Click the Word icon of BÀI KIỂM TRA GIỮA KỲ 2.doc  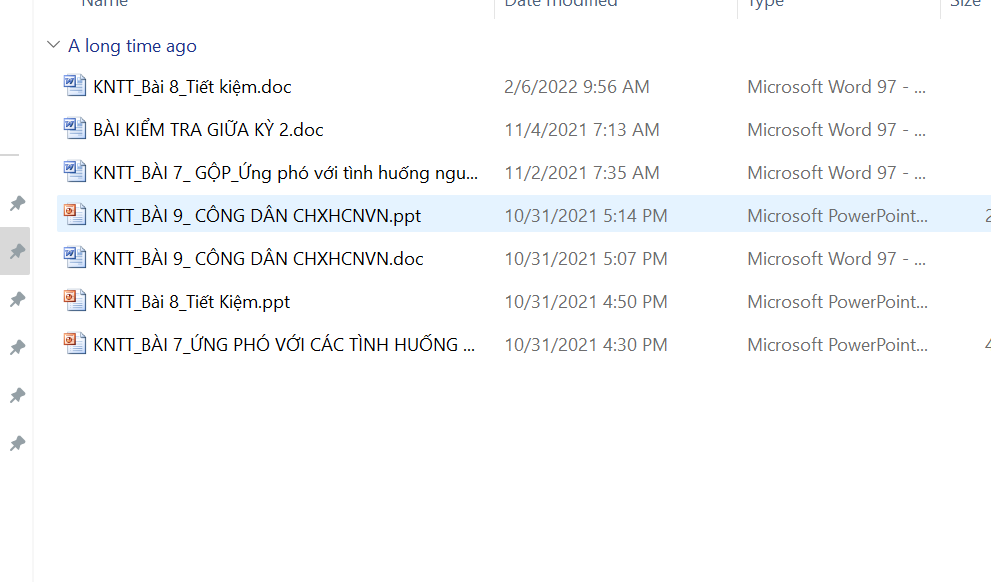[x=75, y=128]
